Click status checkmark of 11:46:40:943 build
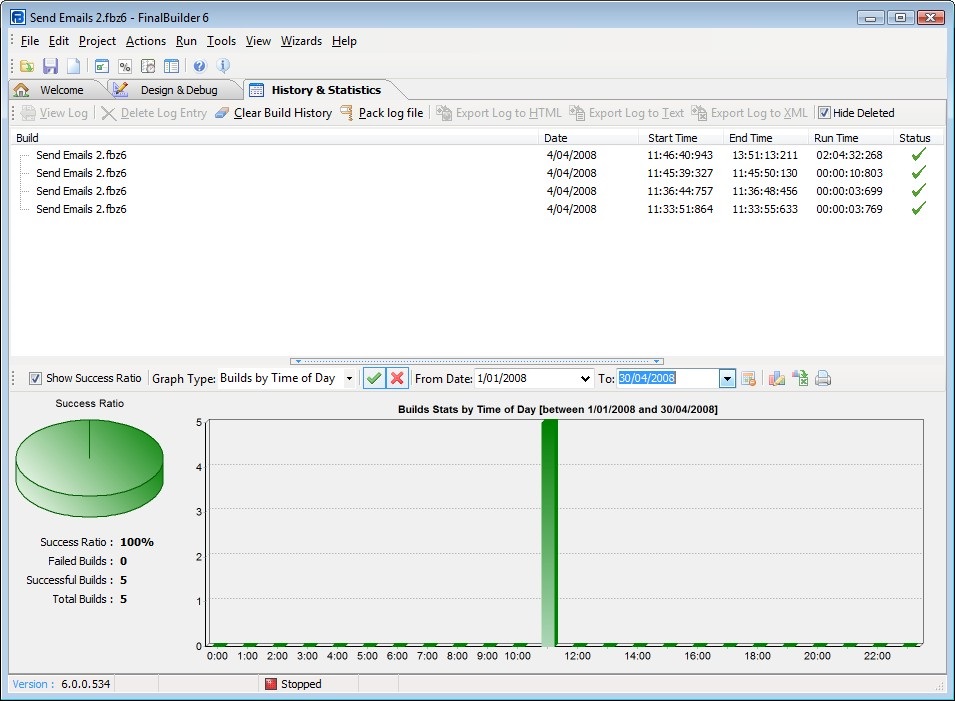The image size is (955, 701). click(918, 155)
